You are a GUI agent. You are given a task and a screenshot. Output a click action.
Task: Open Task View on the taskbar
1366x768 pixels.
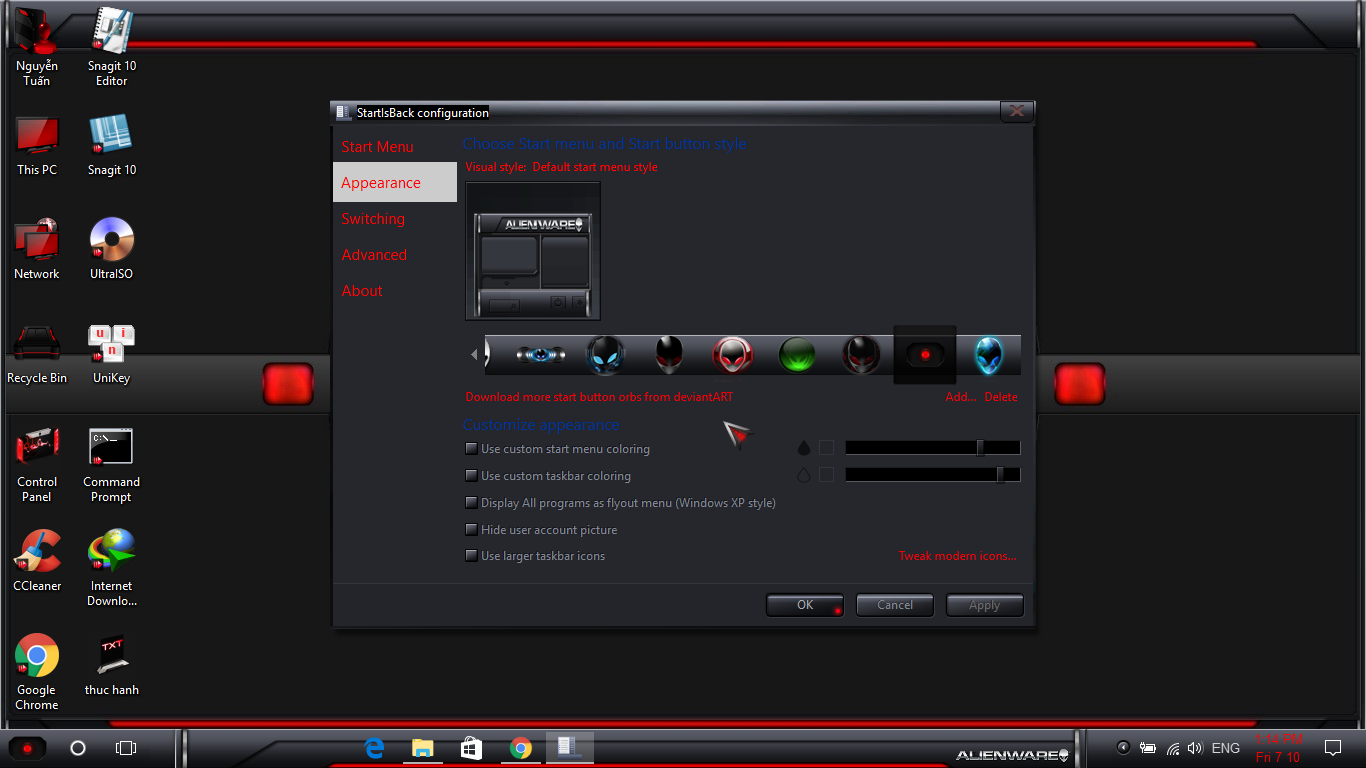click(x=126, y=748)
